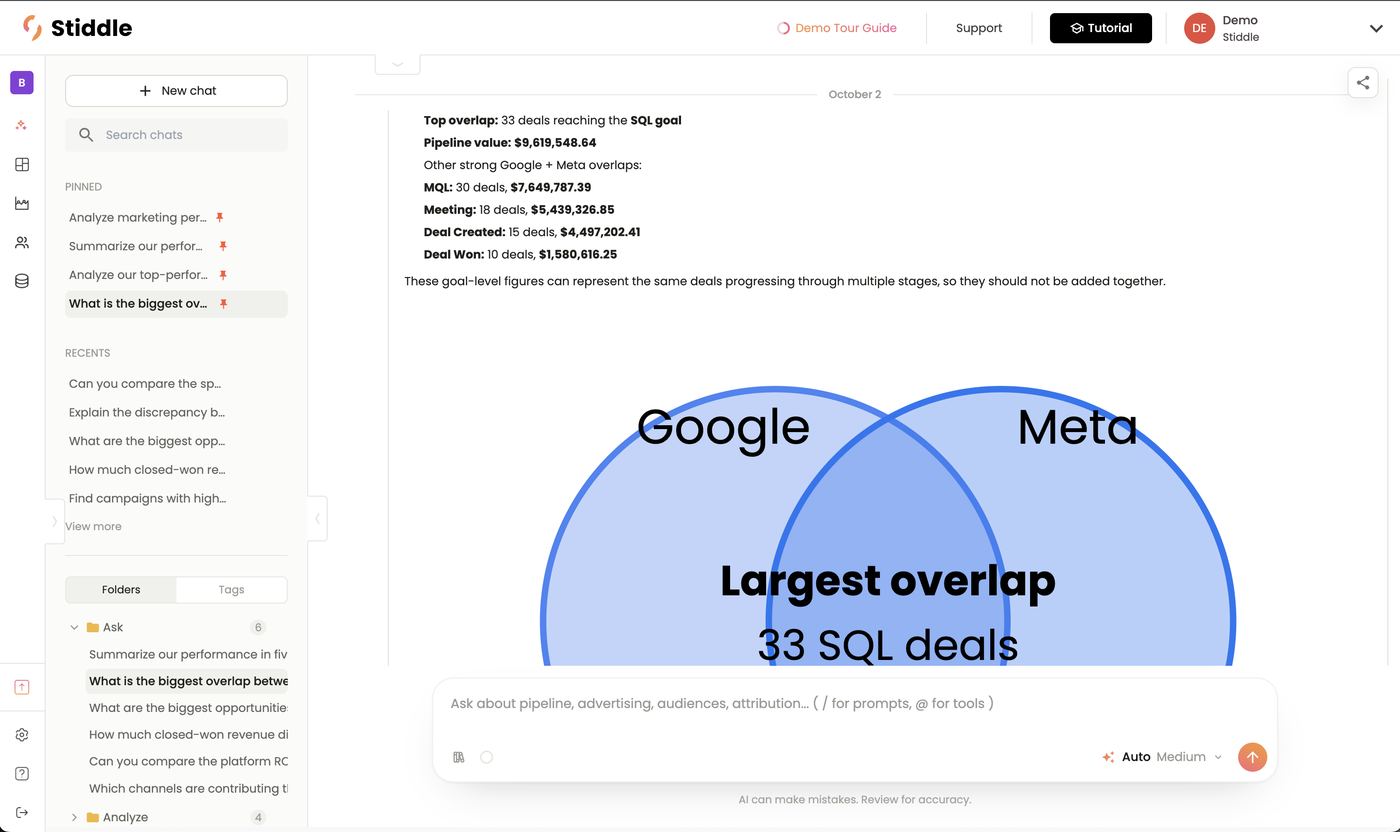Switch to the Tags tab

click(x=231, y=590)
